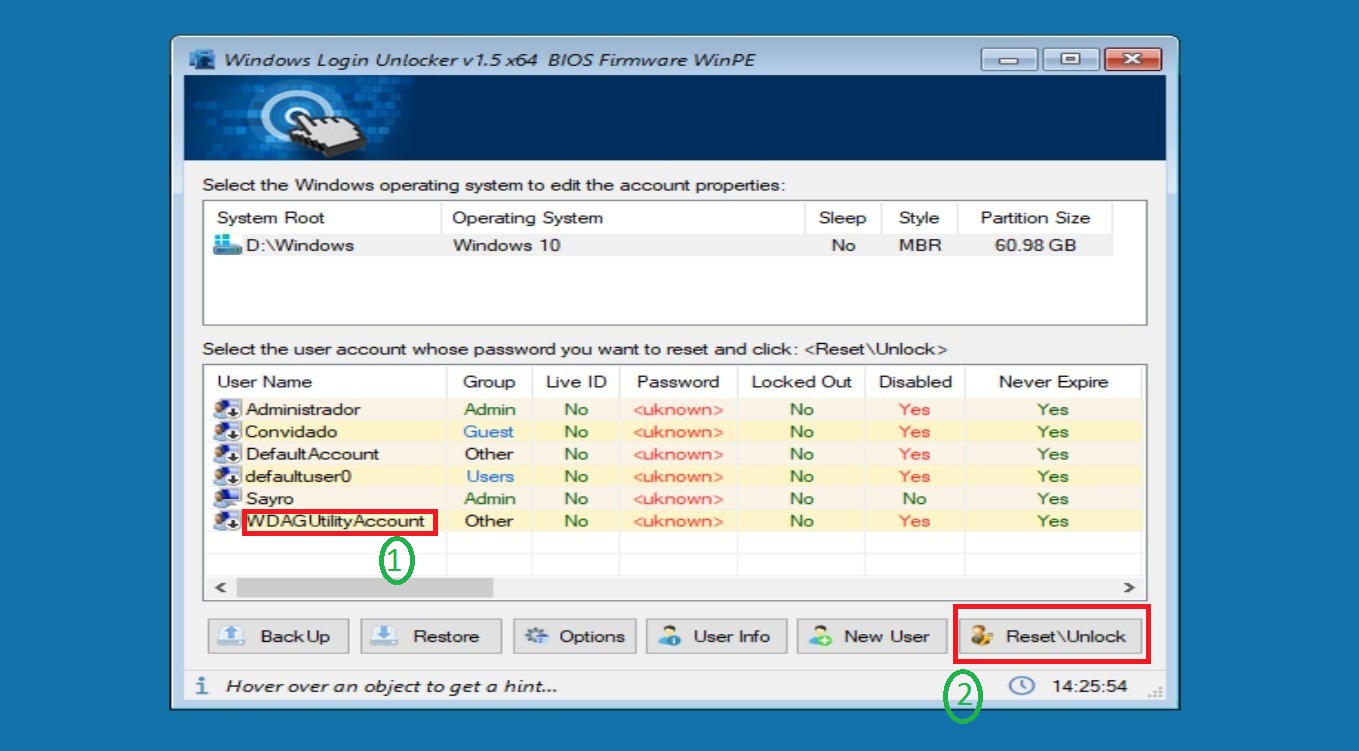Click the key icon on Reset\Unlock
Screen dimensions: 1359x751
(x=983, y=635)
